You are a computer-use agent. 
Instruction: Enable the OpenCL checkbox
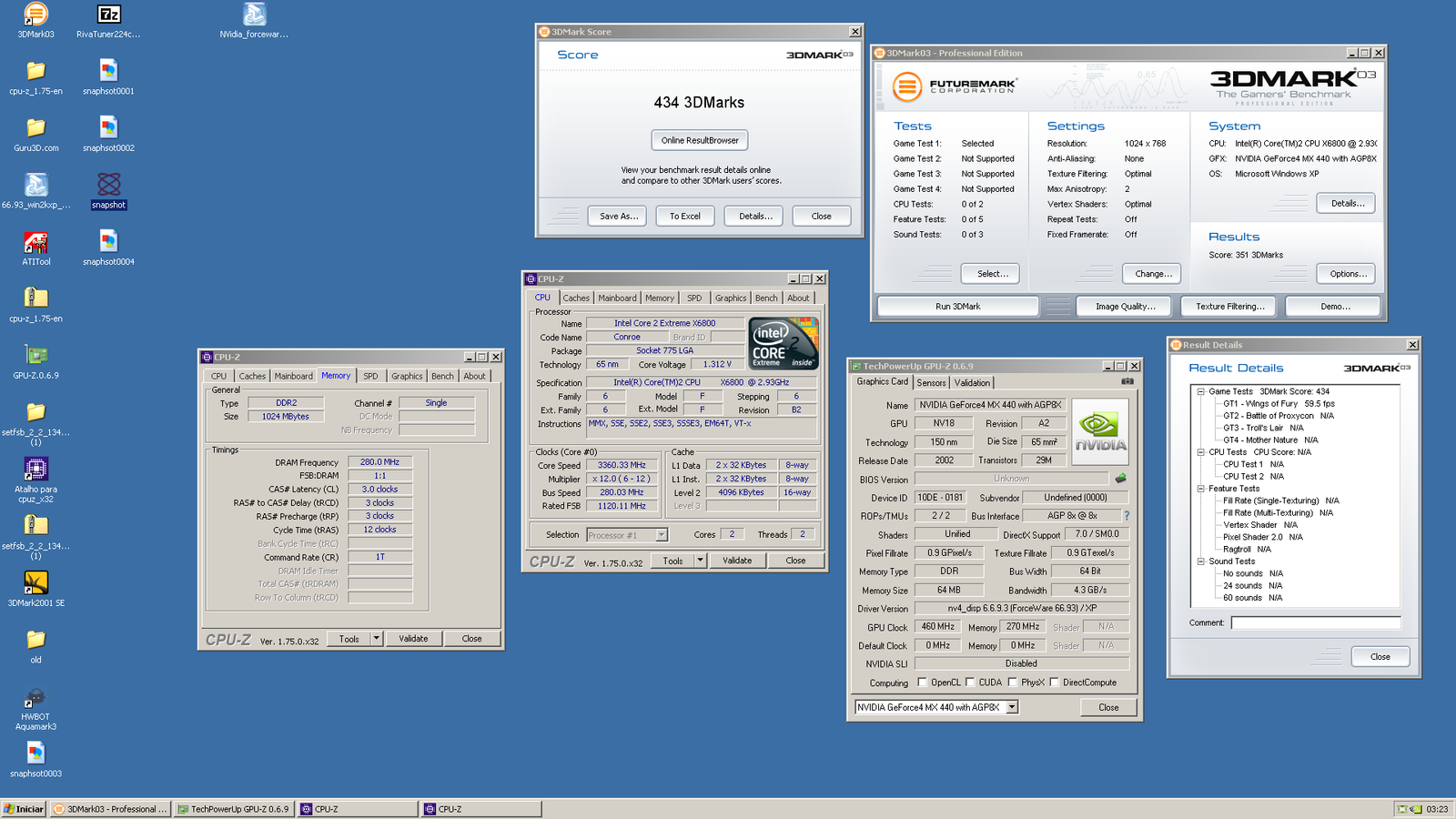922,682
